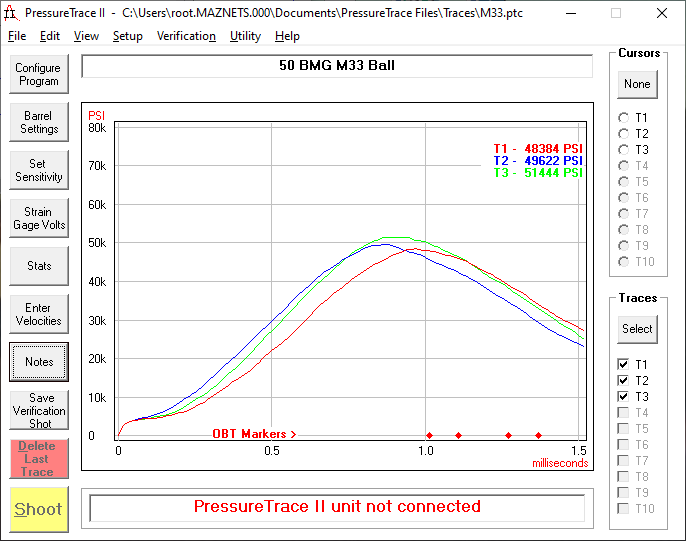Open the Notes button
This screenshot has width=686, height=541.
pyautogui.click(x=39, y=362)
